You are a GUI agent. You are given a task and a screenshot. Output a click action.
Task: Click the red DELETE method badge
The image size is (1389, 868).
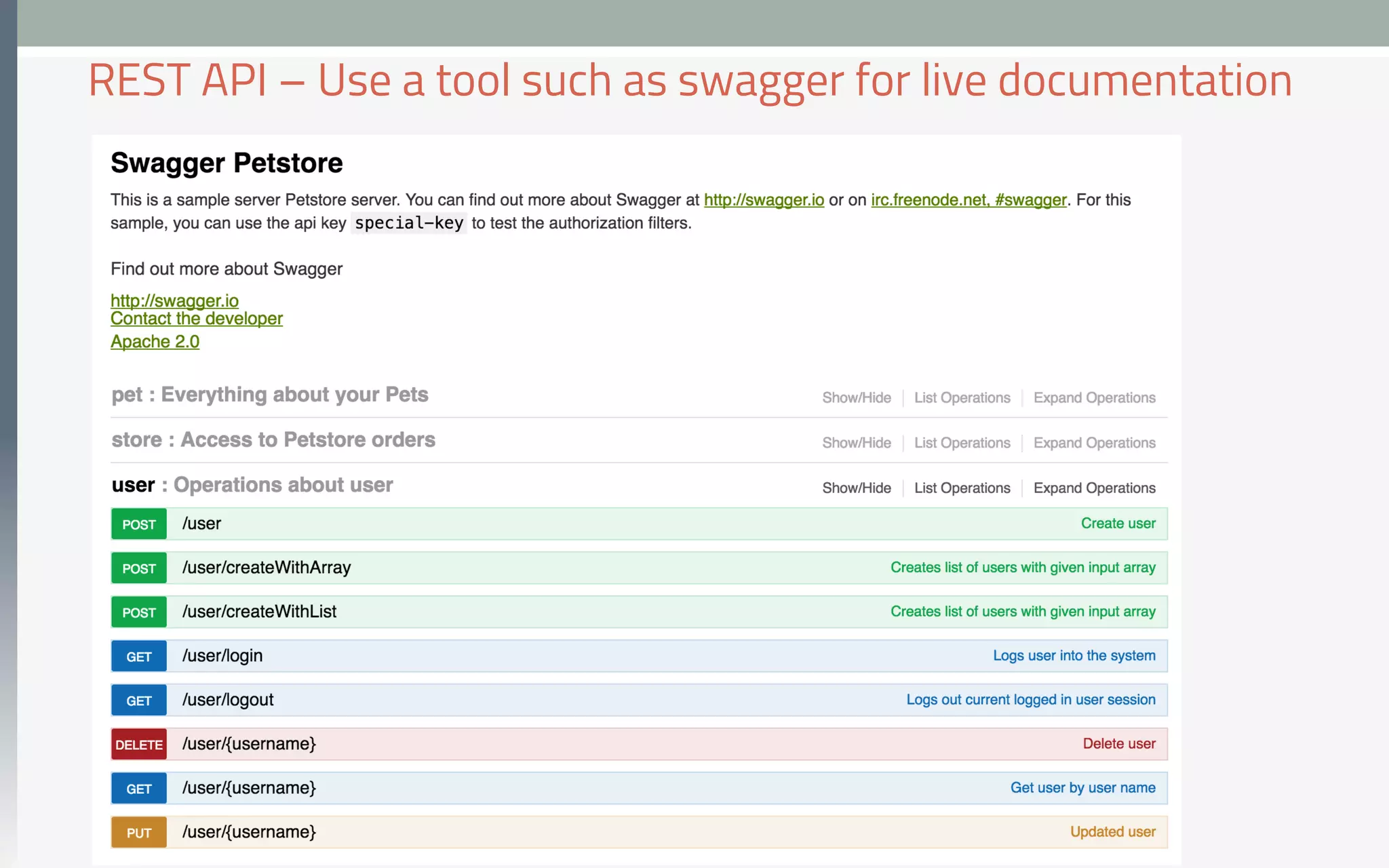[x=138, y=745]
